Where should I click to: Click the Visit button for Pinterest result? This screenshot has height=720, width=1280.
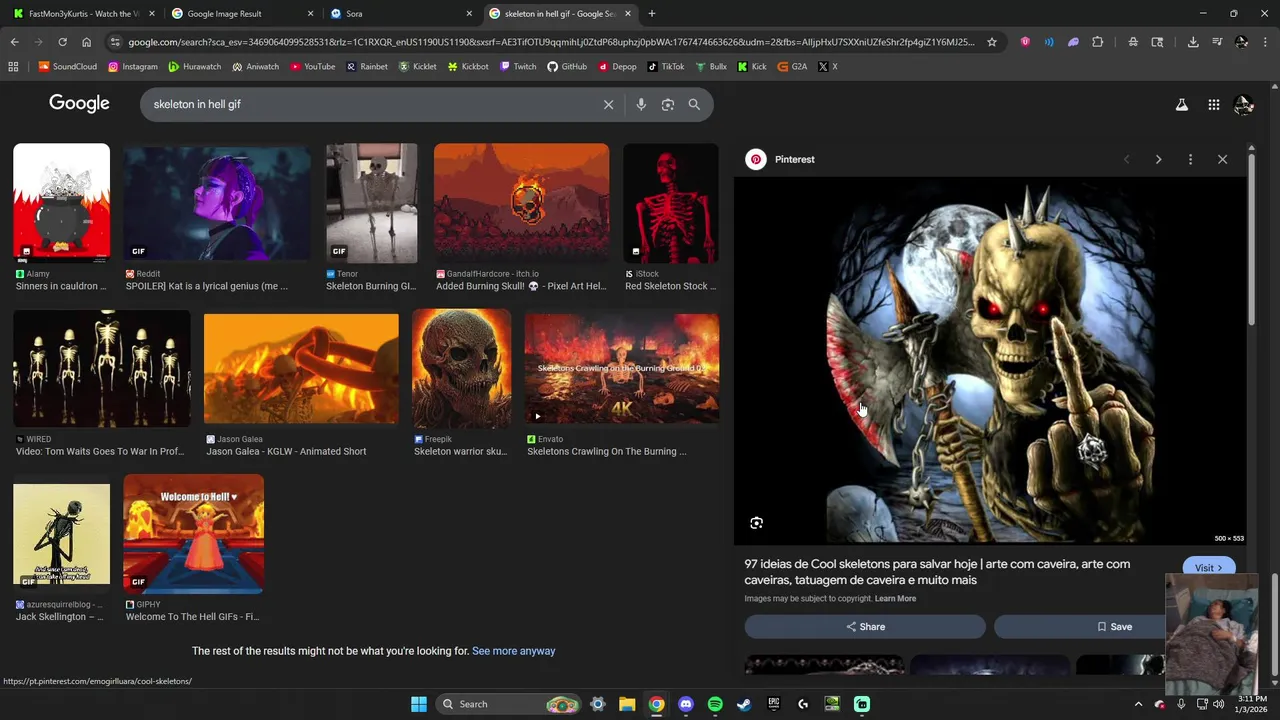coord(1208,567)
